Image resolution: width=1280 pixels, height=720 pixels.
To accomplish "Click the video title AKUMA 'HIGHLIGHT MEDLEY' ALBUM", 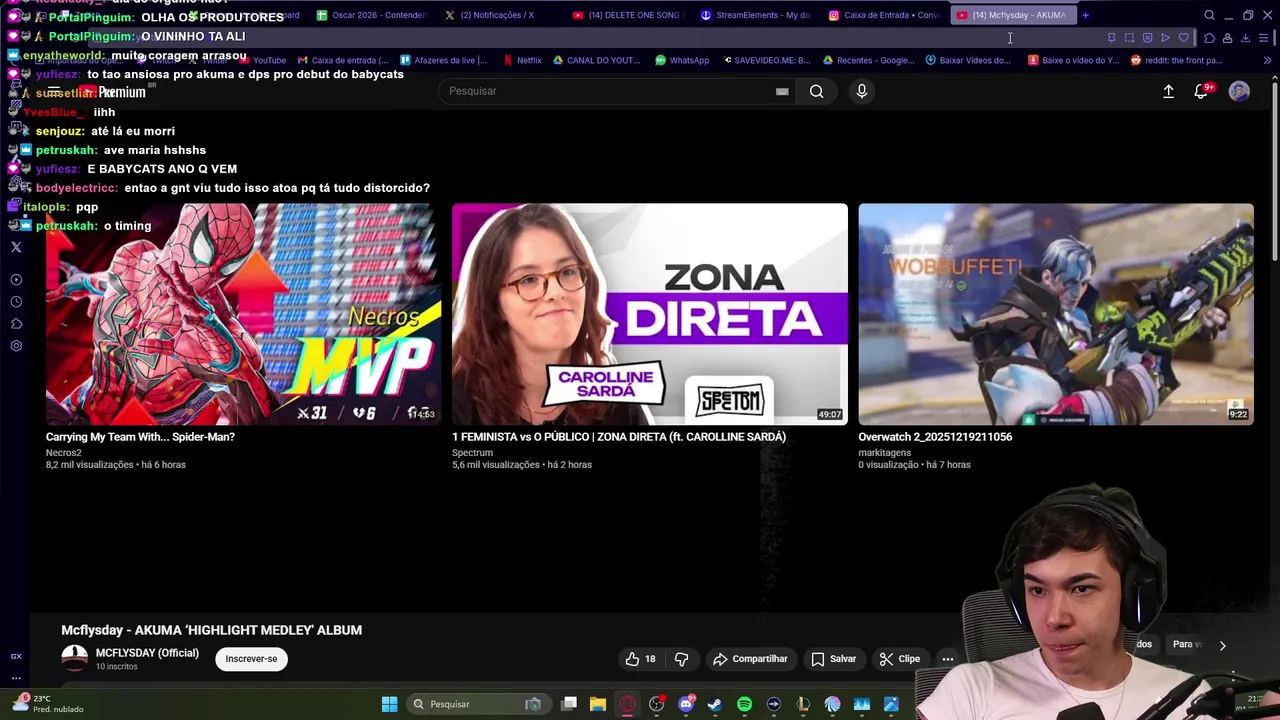I will 211,630.
